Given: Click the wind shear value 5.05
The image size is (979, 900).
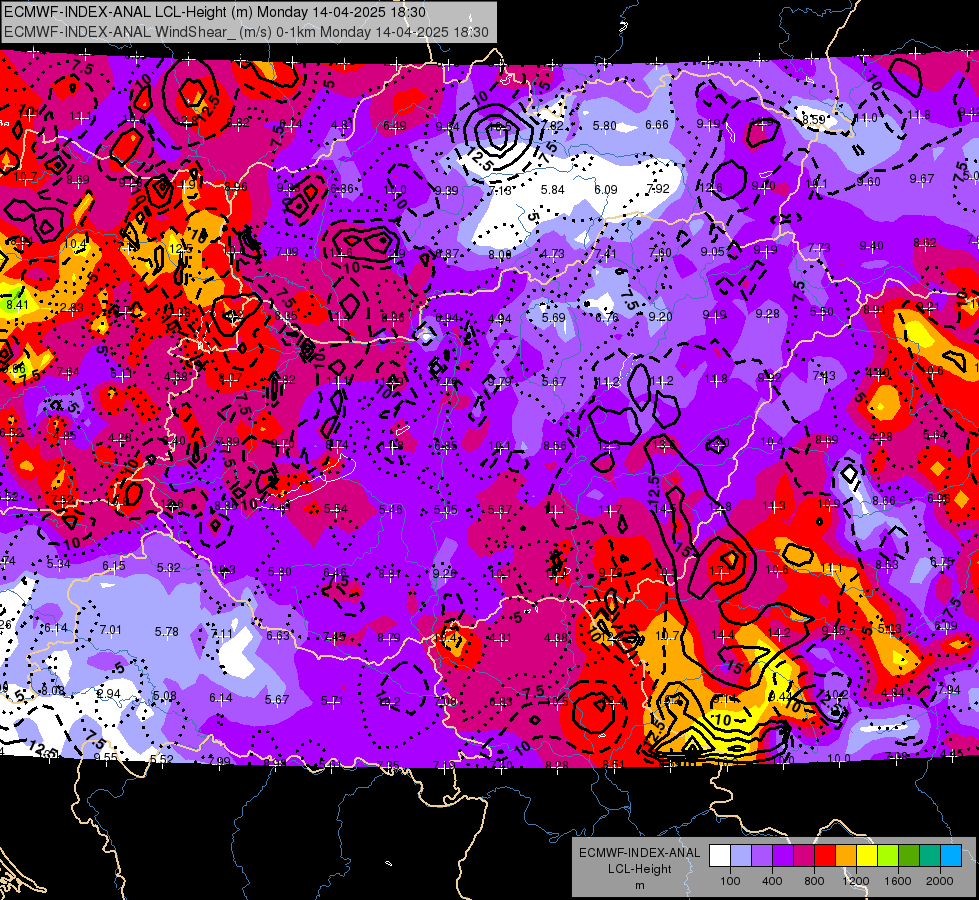Looking at the screenshot, I should [446, 510].
